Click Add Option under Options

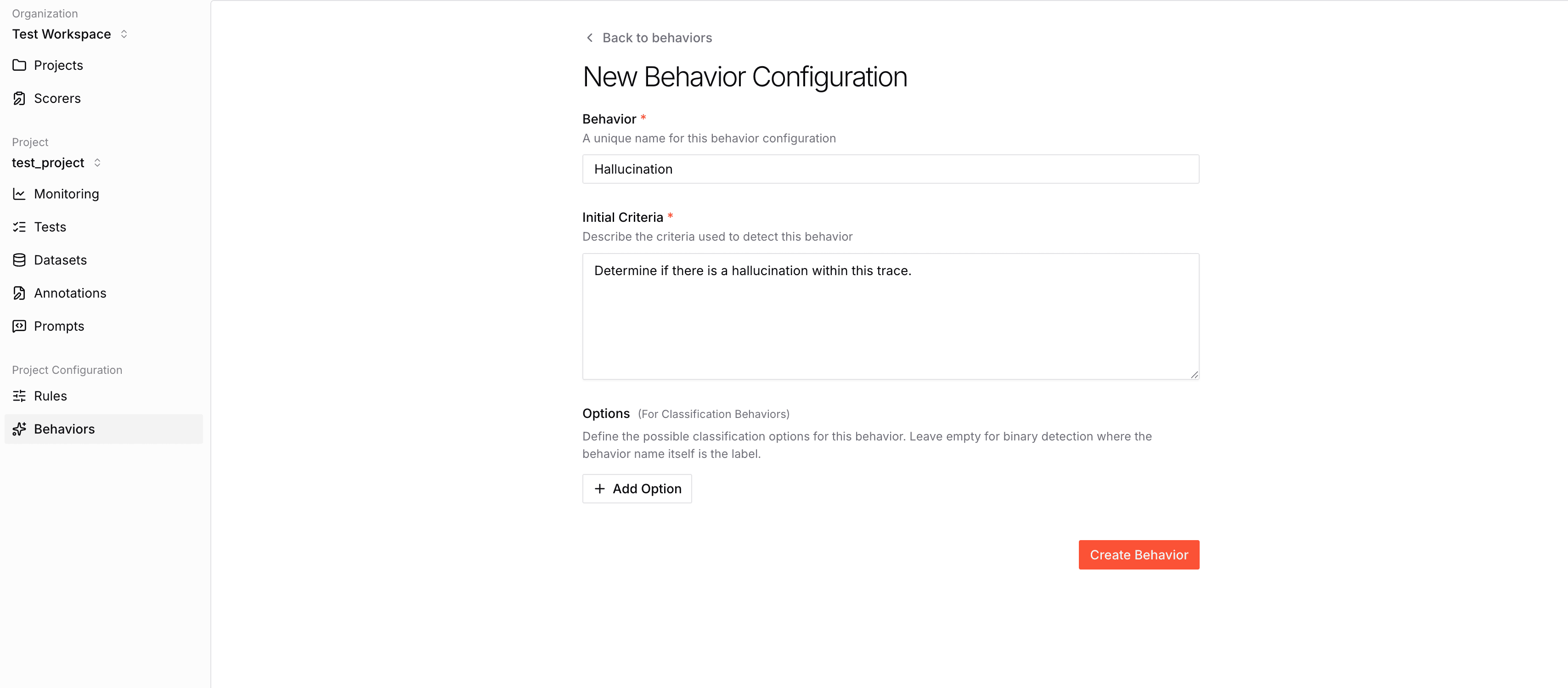[637, 488]
